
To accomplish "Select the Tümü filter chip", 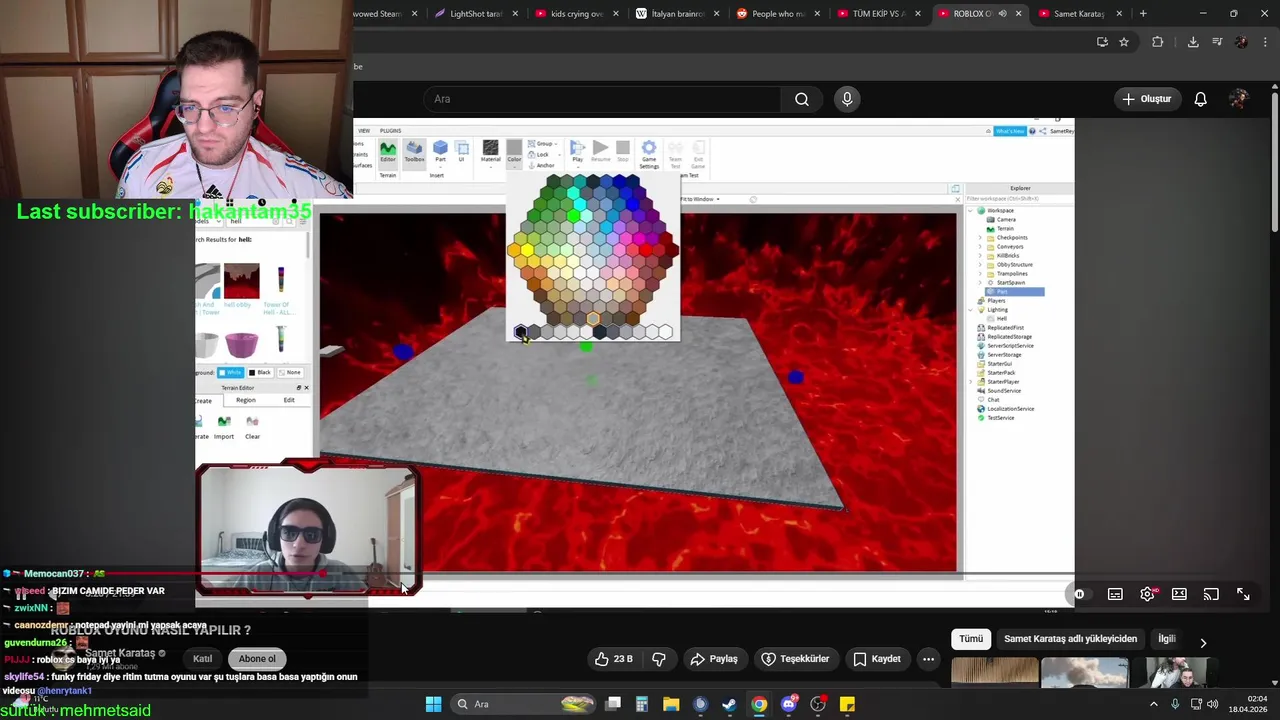I will pos(971,639).
